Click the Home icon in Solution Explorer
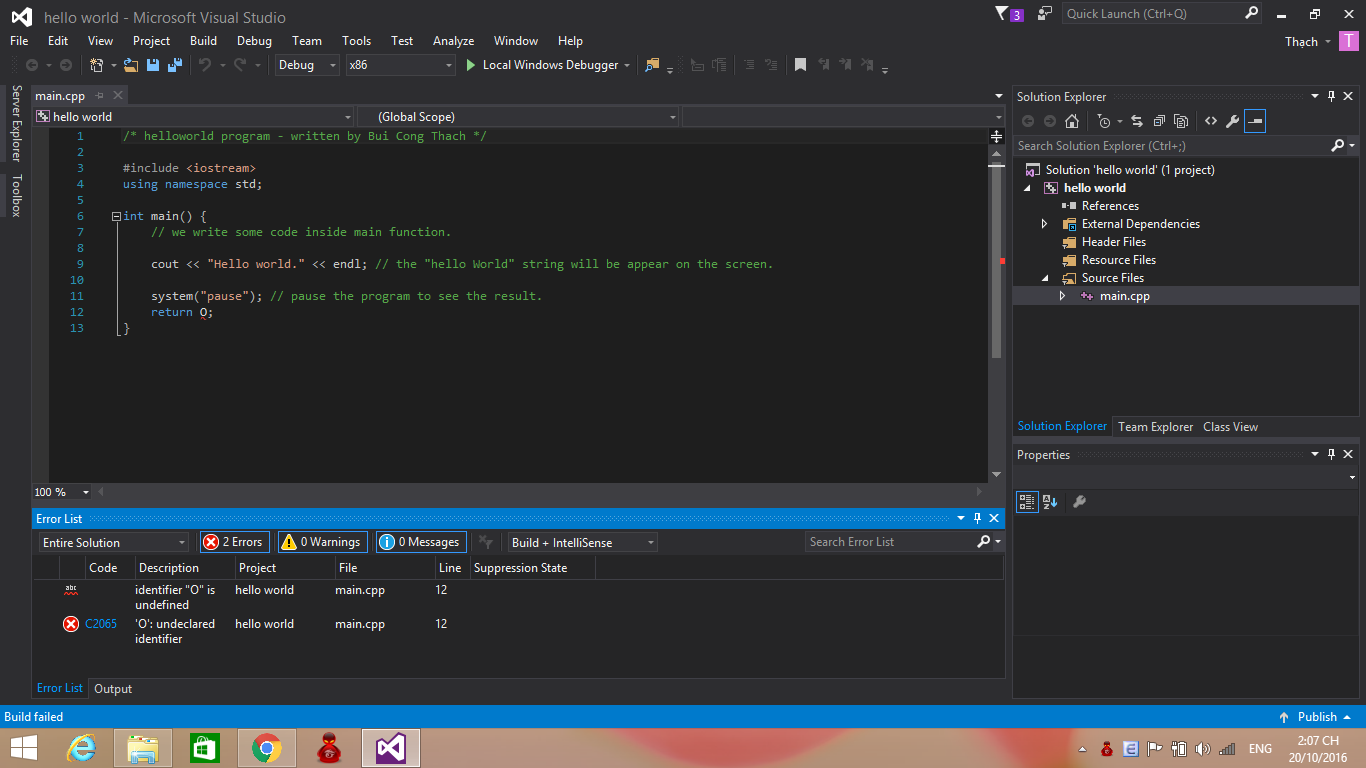This screenshot has height=768, width=1366. click(x=1072, y=121)
